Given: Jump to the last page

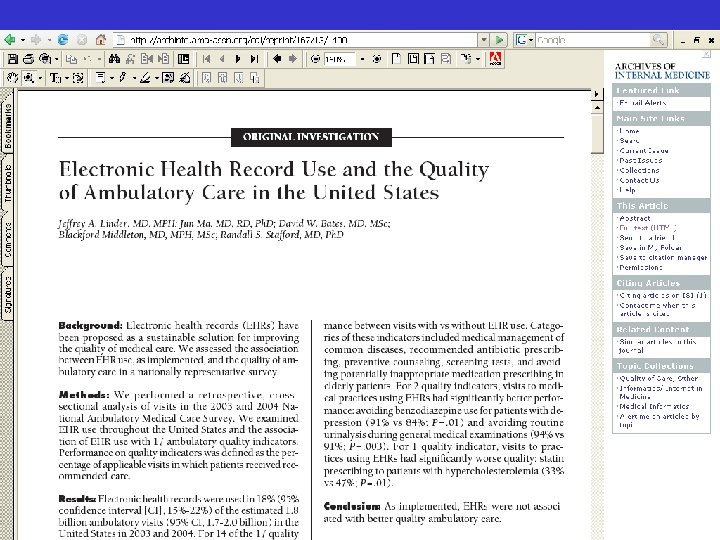Looking at the screenshot, I should pos(254,59).
